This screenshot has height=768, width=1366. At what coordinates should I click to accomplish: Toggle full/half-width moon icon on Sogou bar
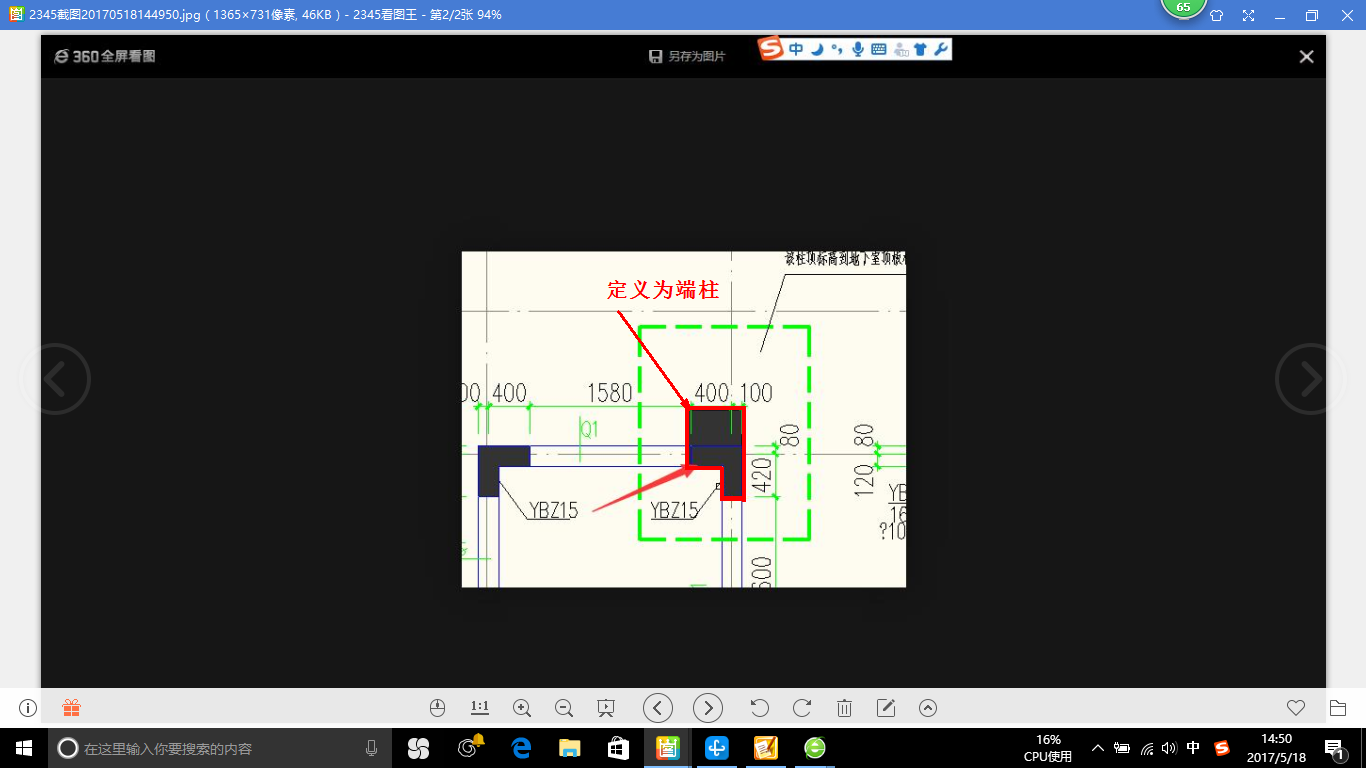click(817, 49)
